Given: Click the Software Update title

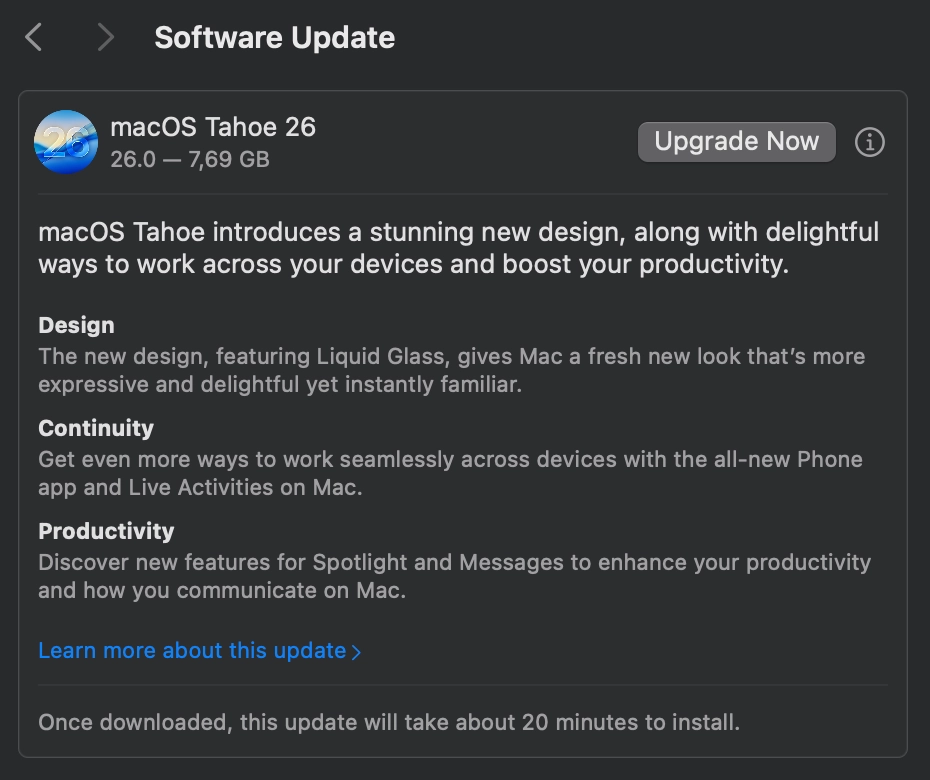Looking at the screenshot, I should click(275, 37).
